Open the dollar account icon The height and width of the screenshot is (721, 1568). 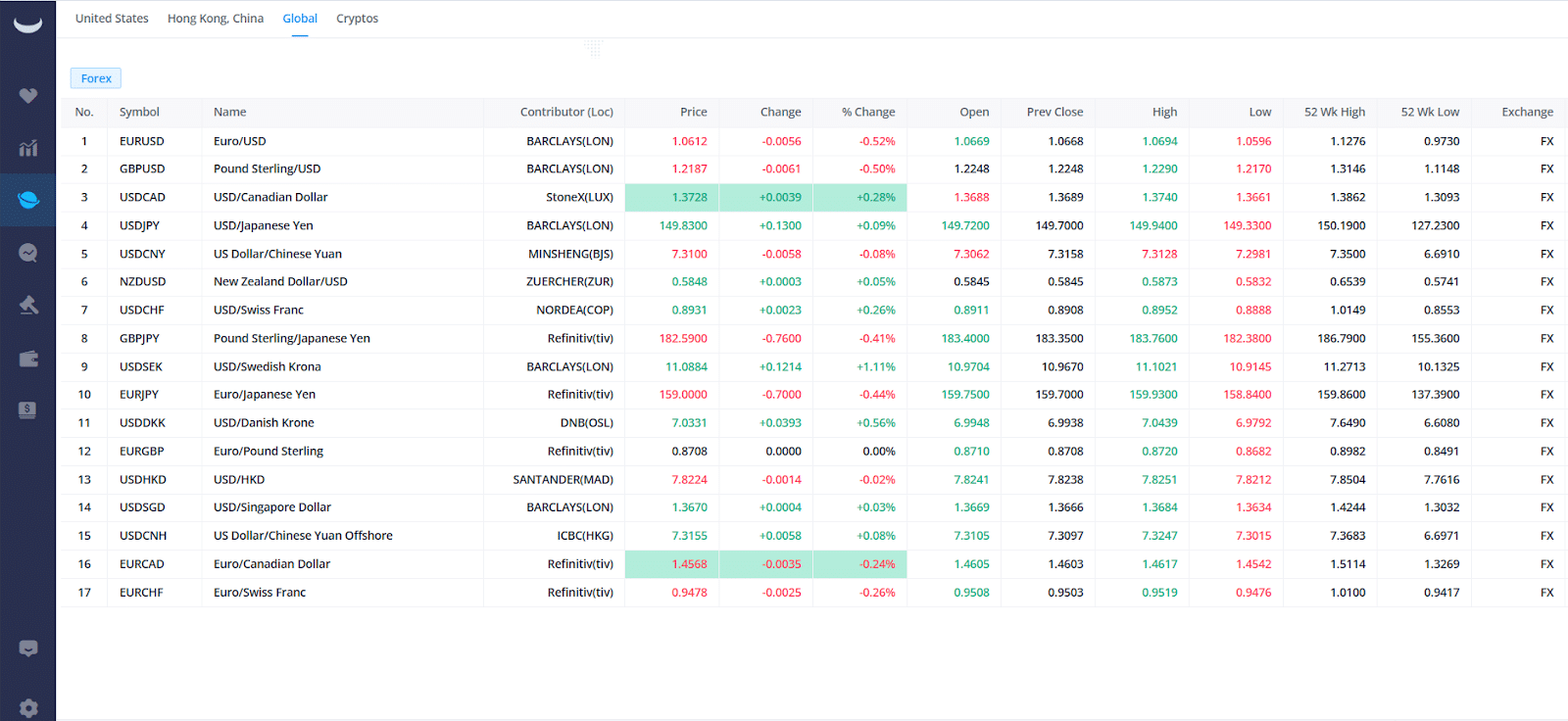pyautogui.click(x=28, y=410)
